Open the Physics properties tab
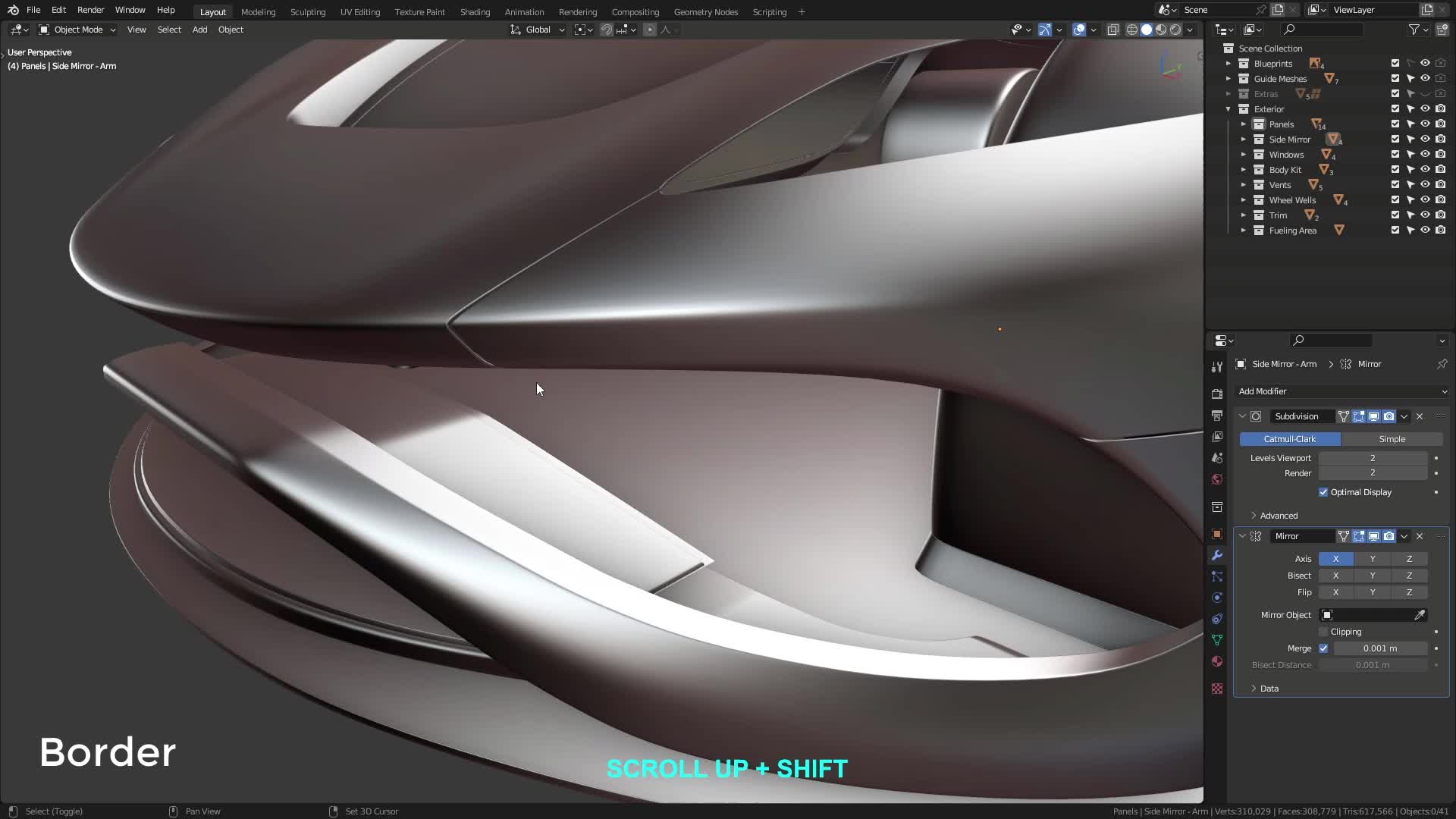1456x819 pixels. (1217, 598)
